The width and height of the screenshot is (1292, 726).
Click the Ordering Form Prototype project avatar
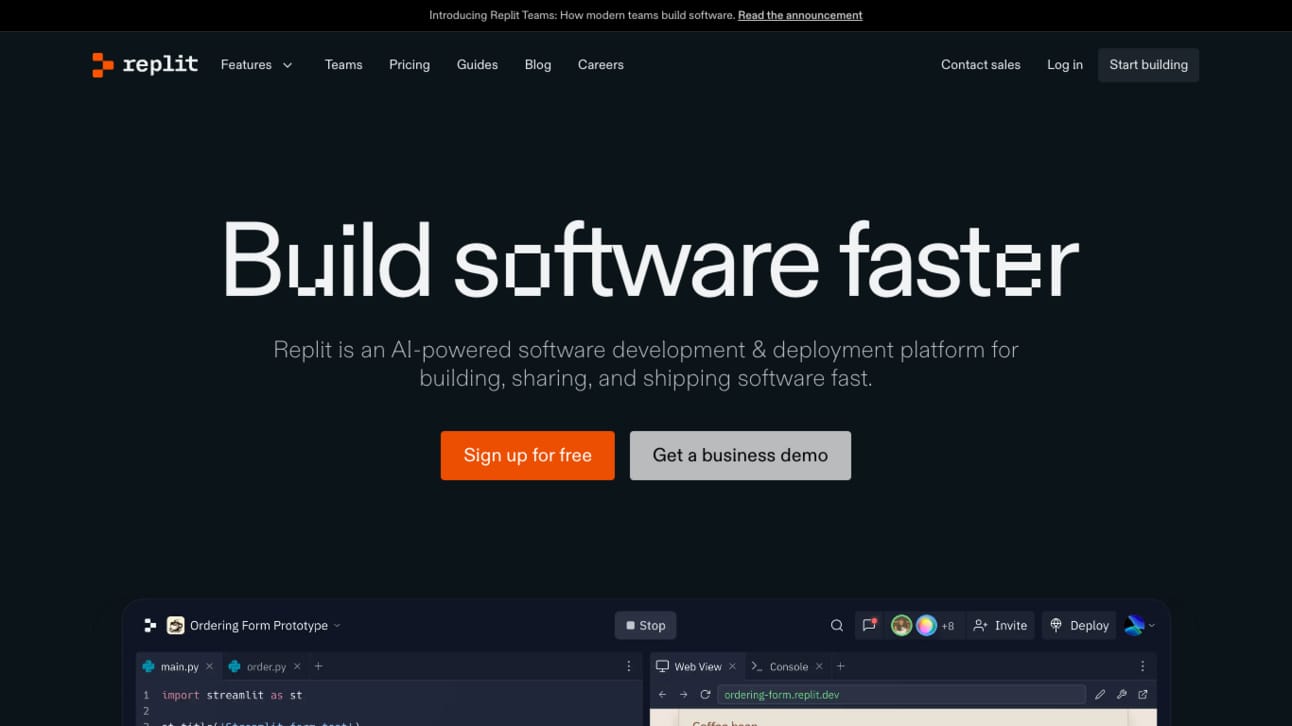(x=176, y=626)
